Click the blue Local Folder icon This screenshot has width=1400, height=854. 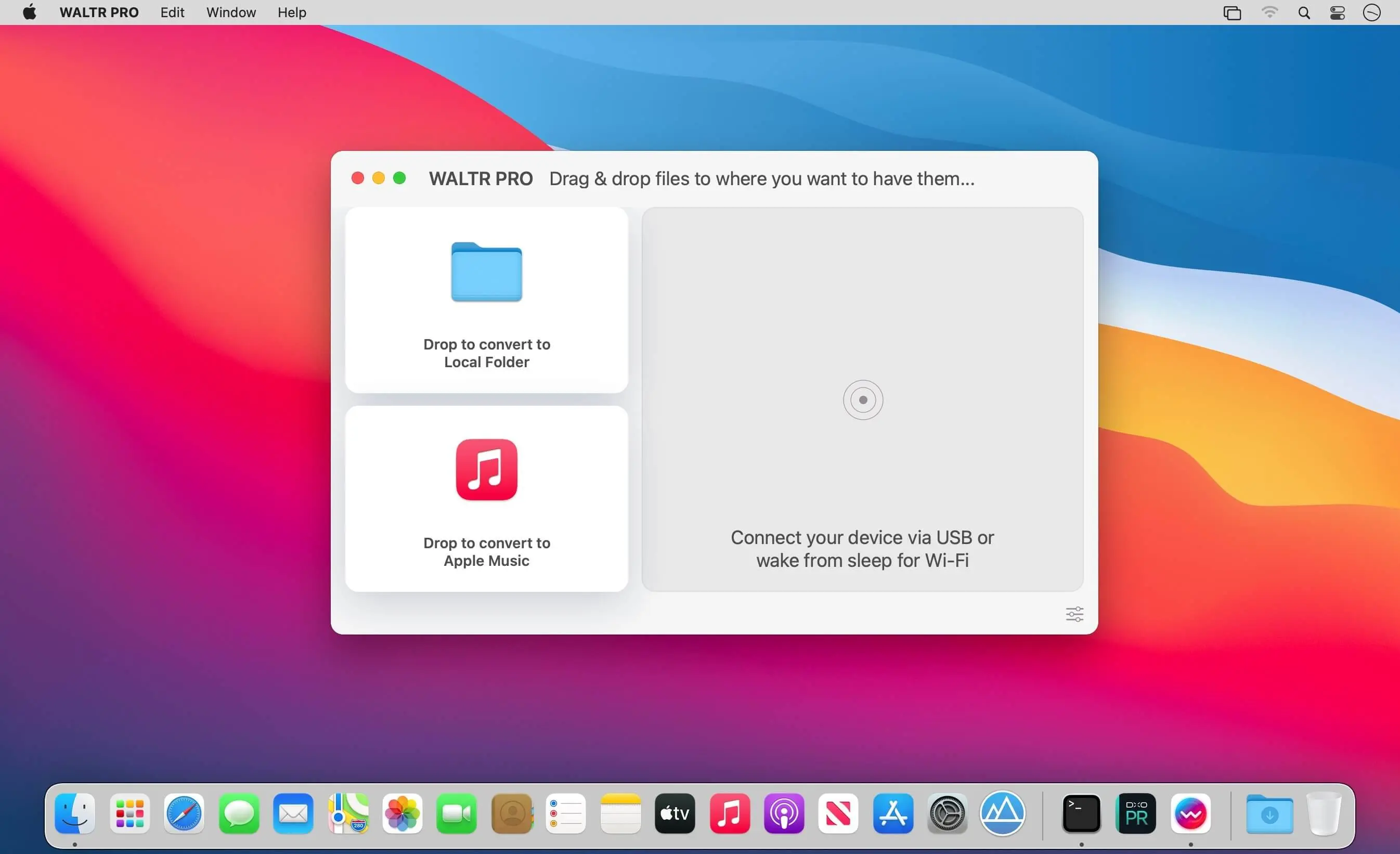coord(486,272)
